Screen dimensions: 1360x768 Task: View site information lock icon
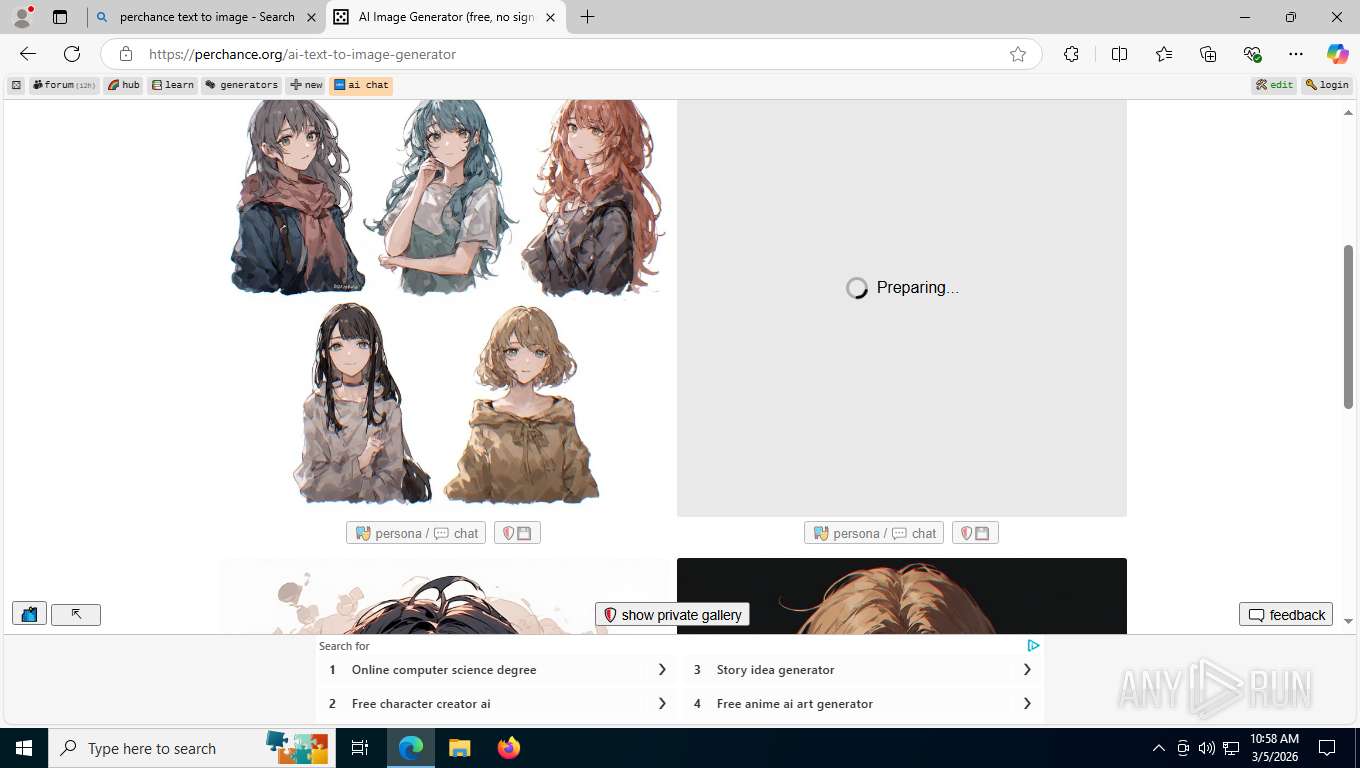tap(125, 54)
